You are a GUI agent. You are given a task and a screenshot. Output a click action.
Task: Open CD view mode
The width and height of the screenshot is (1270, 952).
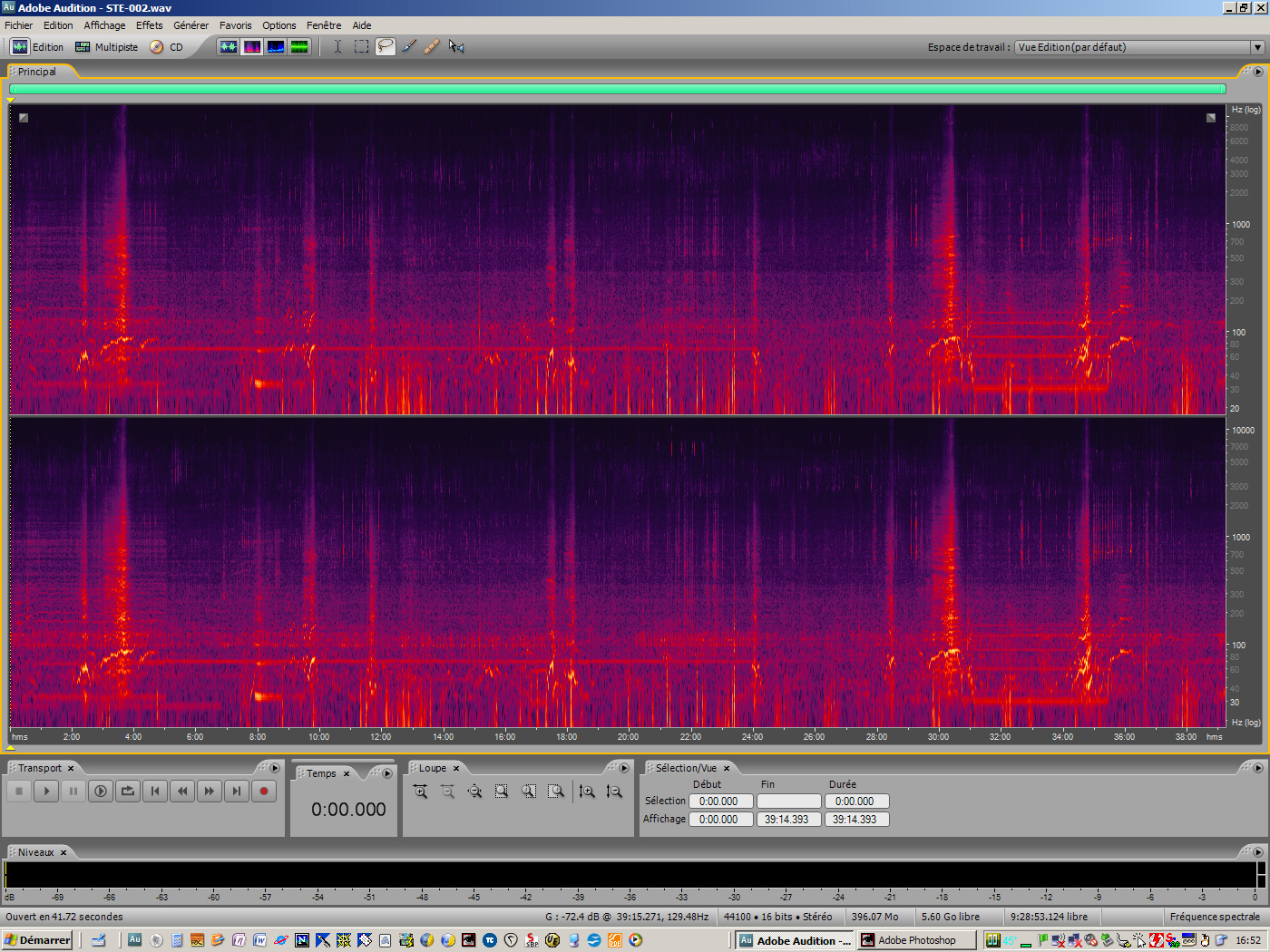pos(173,46)
